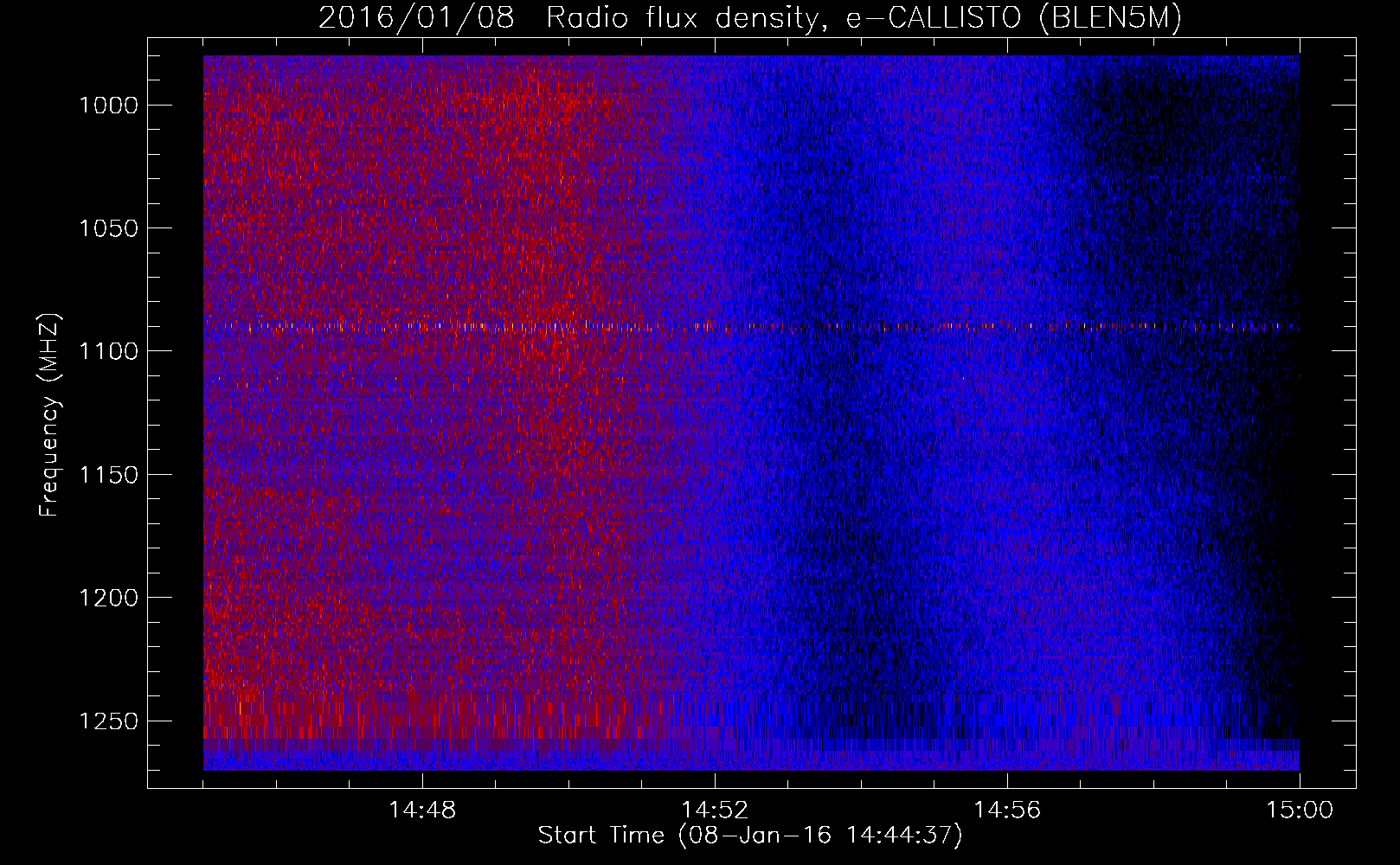Select the 1000 frequency tick label
Image resolution: width=1400 pixels, height=865 pixels.
(x=108, y=106)
